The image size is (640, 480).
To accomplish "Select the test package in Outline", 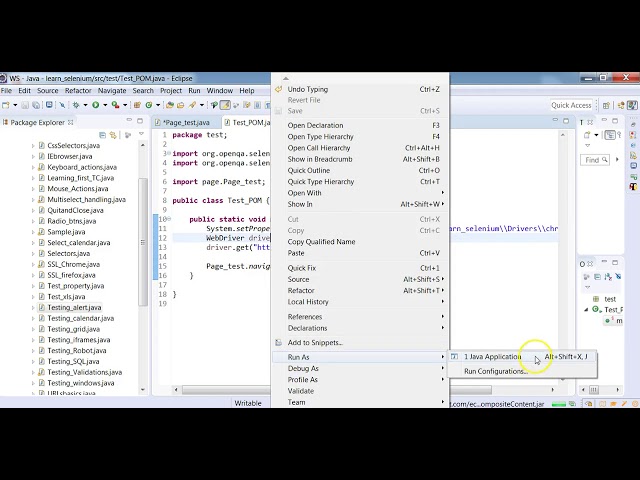I will pos(605,299).
